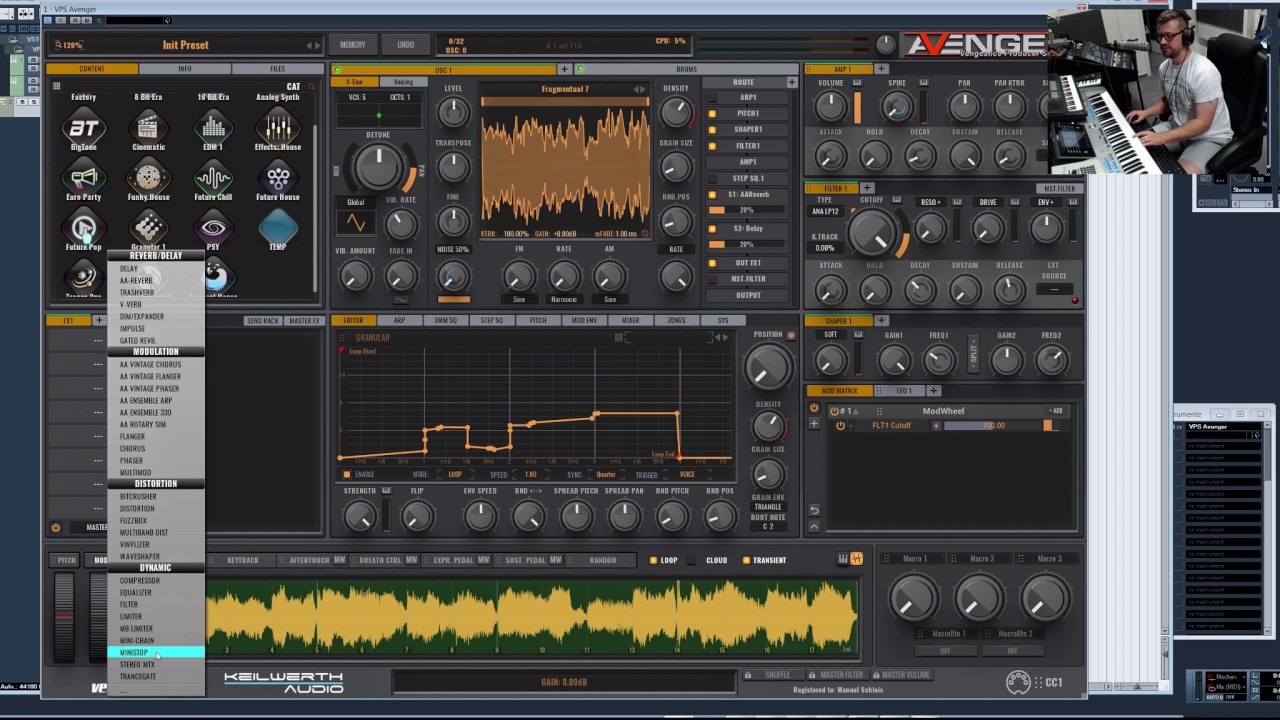Add a new FX slot with the plus beside FX1
1280x720 pixels.
tap(98, 320)
